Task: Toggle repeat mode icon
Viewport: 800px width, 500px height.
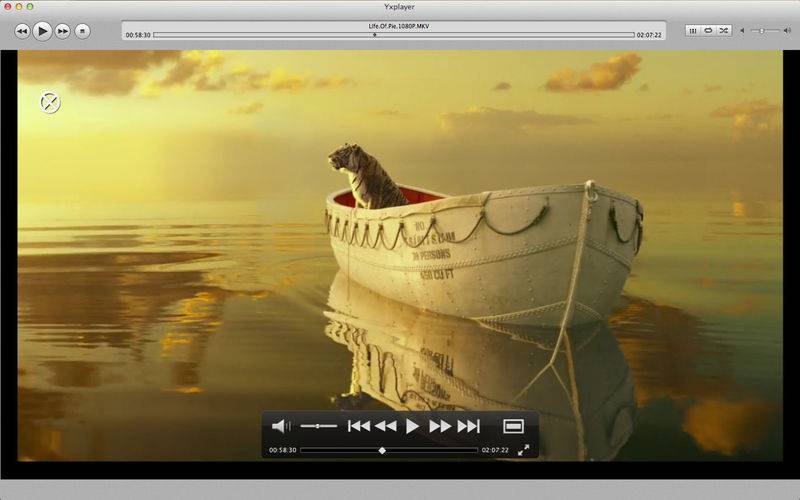Action: point(708,31)
